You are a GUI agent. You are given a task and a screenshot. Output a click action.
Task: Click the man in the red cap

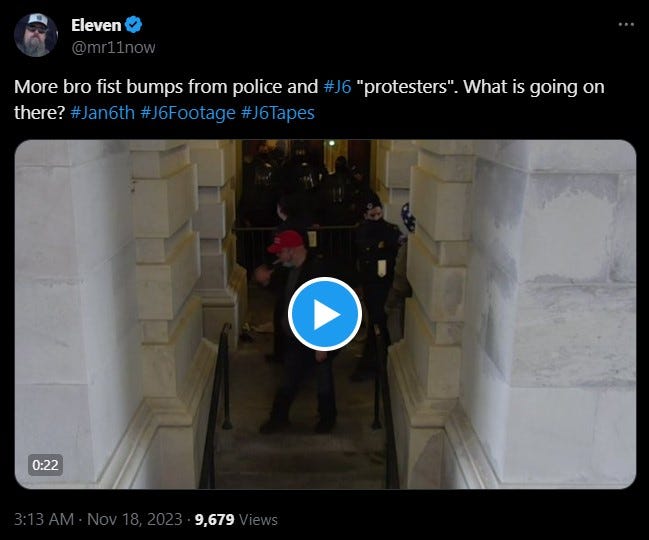click(296, 327)
